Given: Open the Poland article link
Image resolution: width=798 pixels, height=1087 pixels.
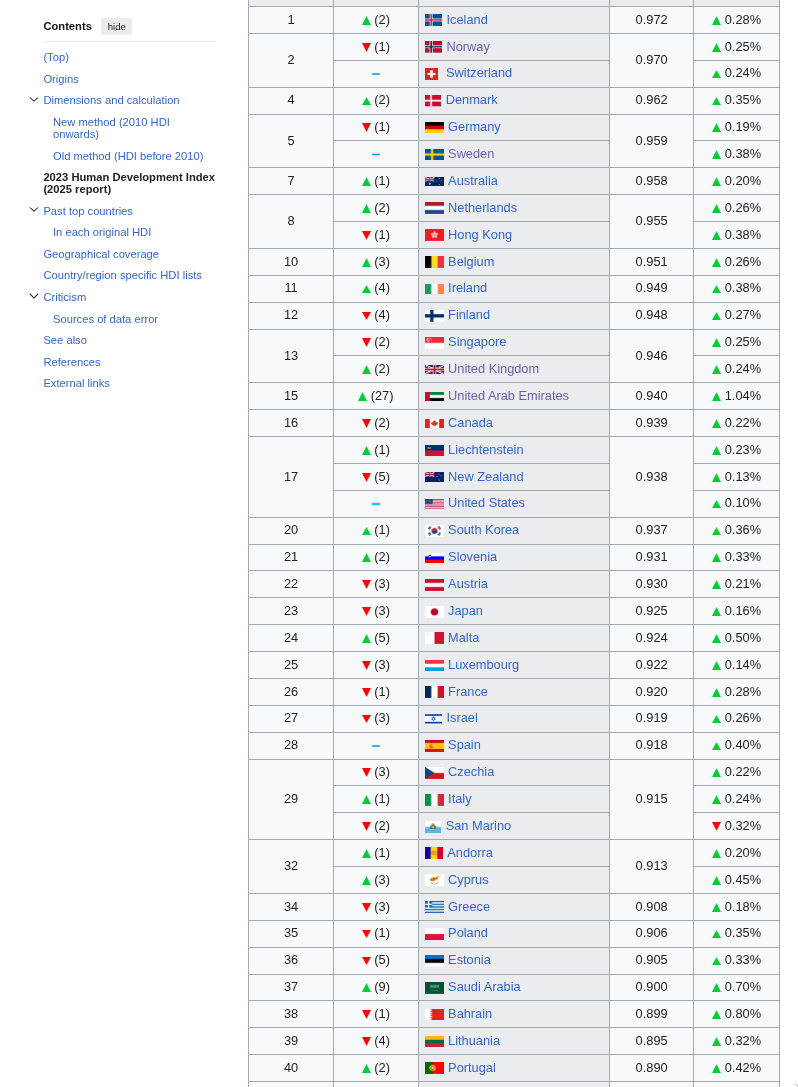Looking at the screenshot, I should (467, 934).
